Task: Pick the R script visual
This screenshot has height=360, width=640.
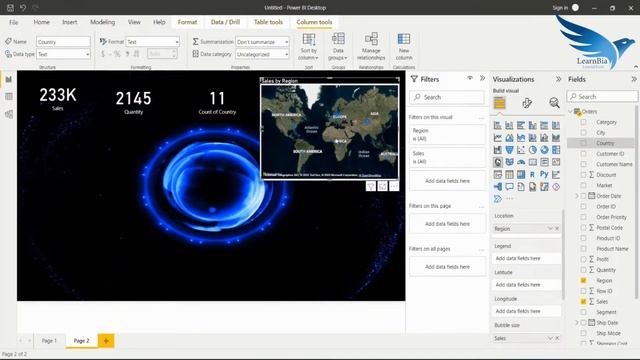Action: pyautogui.click(x=533, y=174)
